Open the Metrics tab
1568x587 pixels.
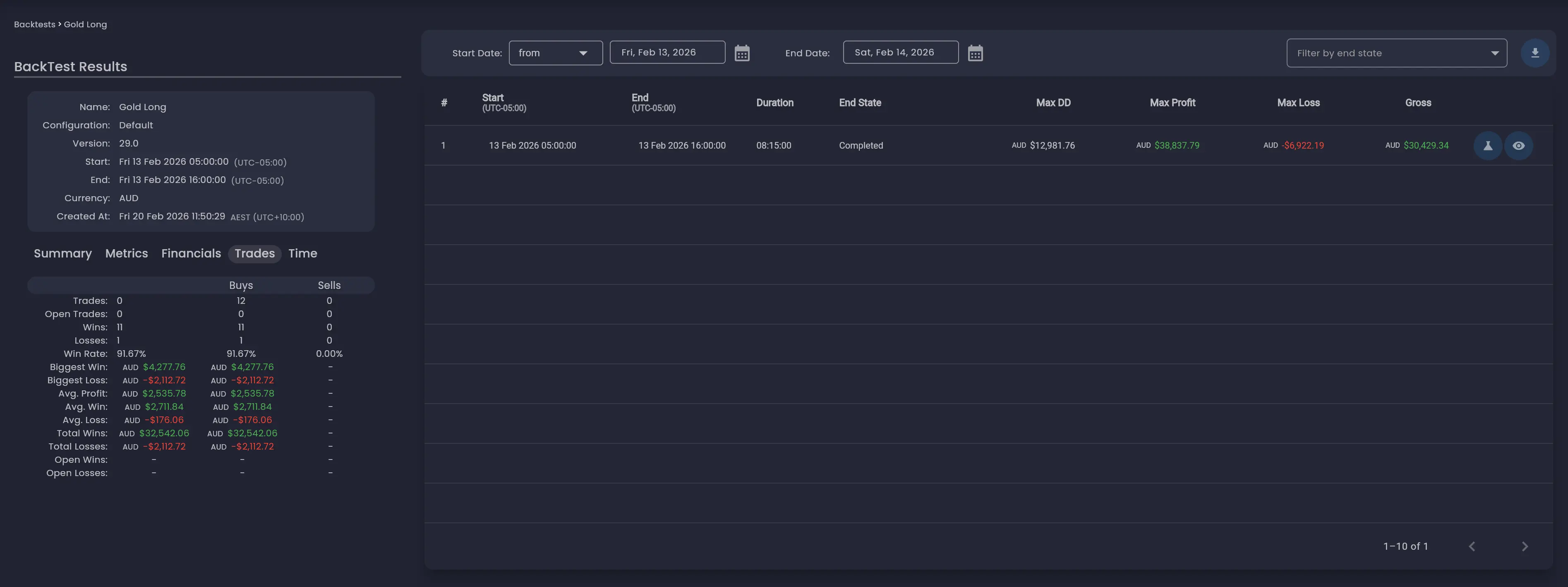click(x=126, y=253)
